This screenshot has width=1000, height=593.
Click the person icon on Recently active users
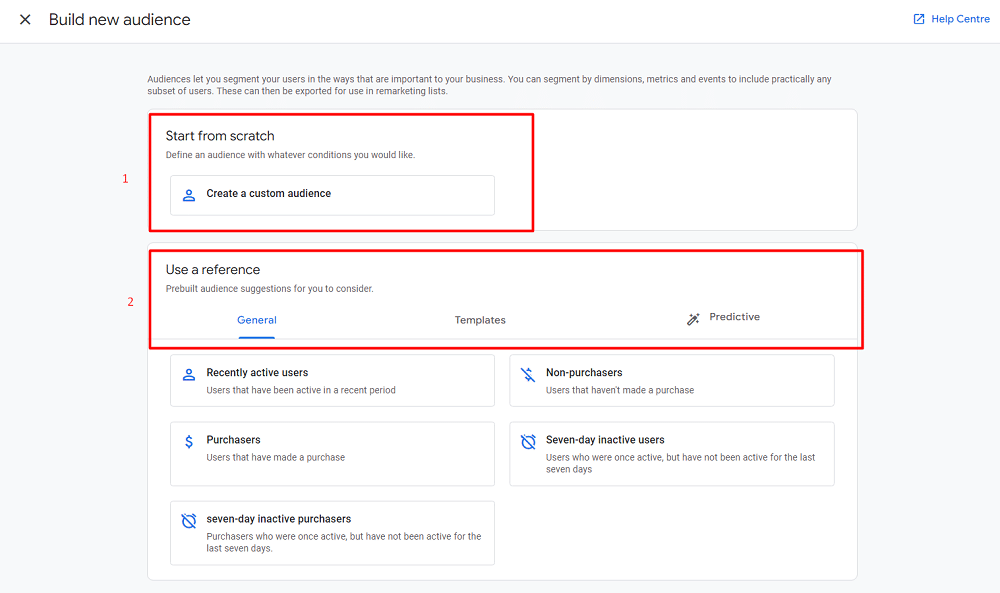pyautogui.click(x=189, y=374)
